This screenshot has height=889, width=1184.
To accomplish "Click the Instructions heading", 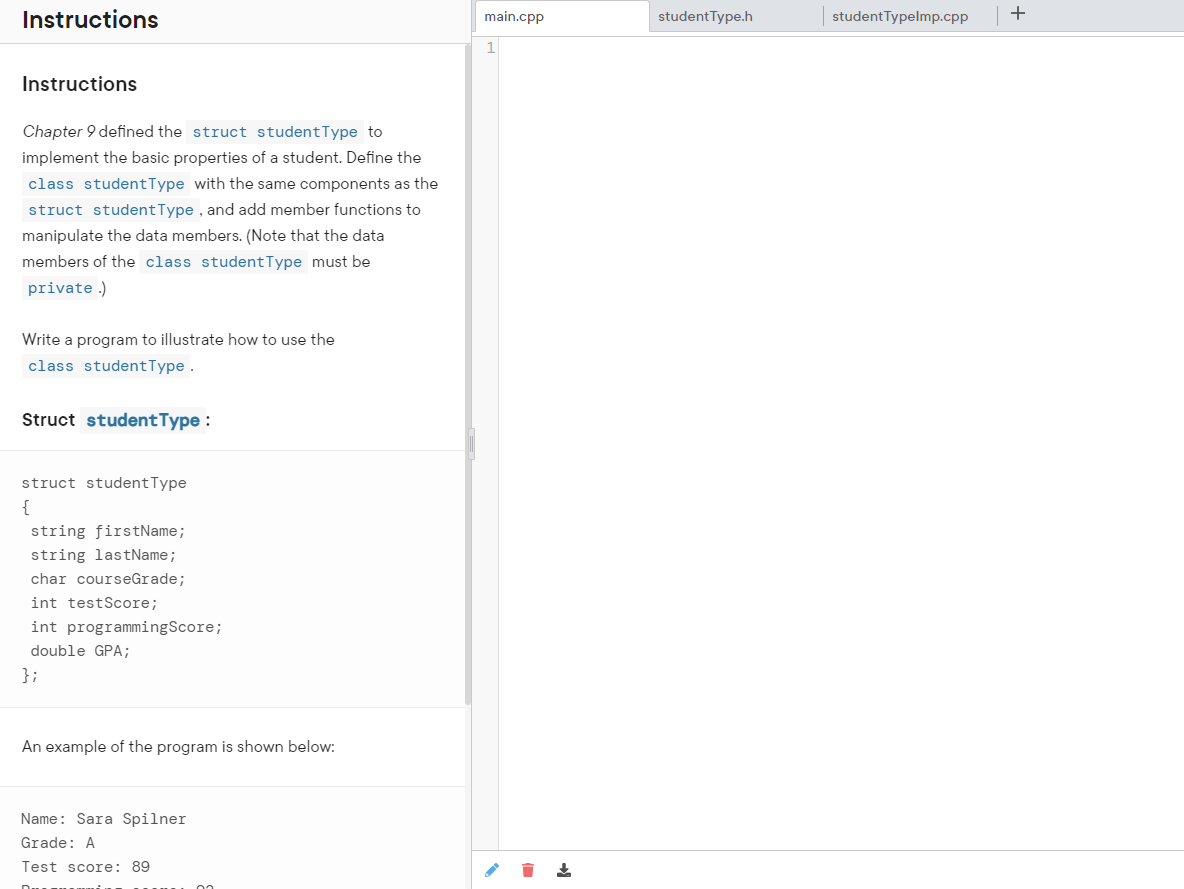I will 79,84.
